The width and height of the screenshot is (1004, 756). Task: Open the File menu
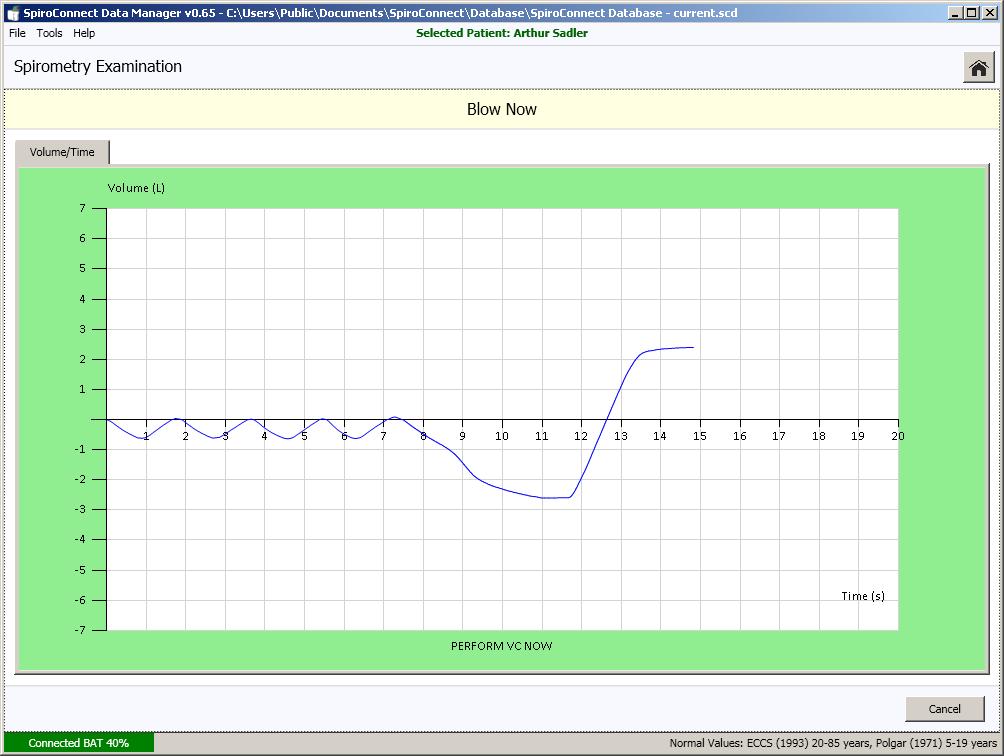pos(17,33)
